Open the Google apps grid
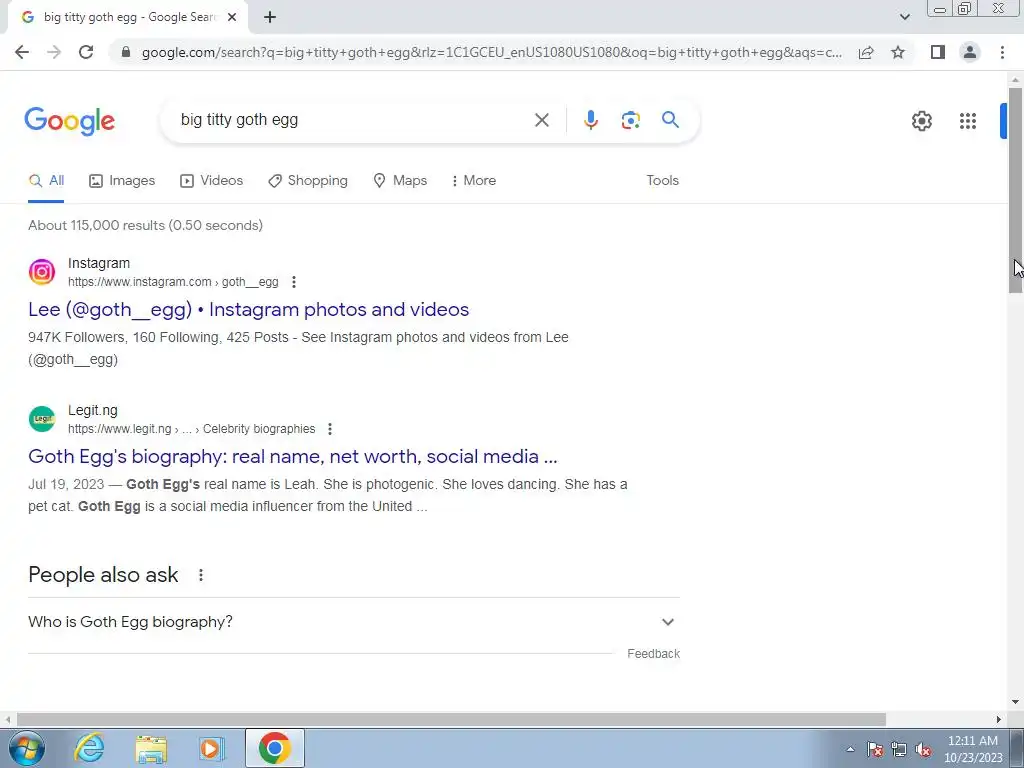 (x=968, y=121)
